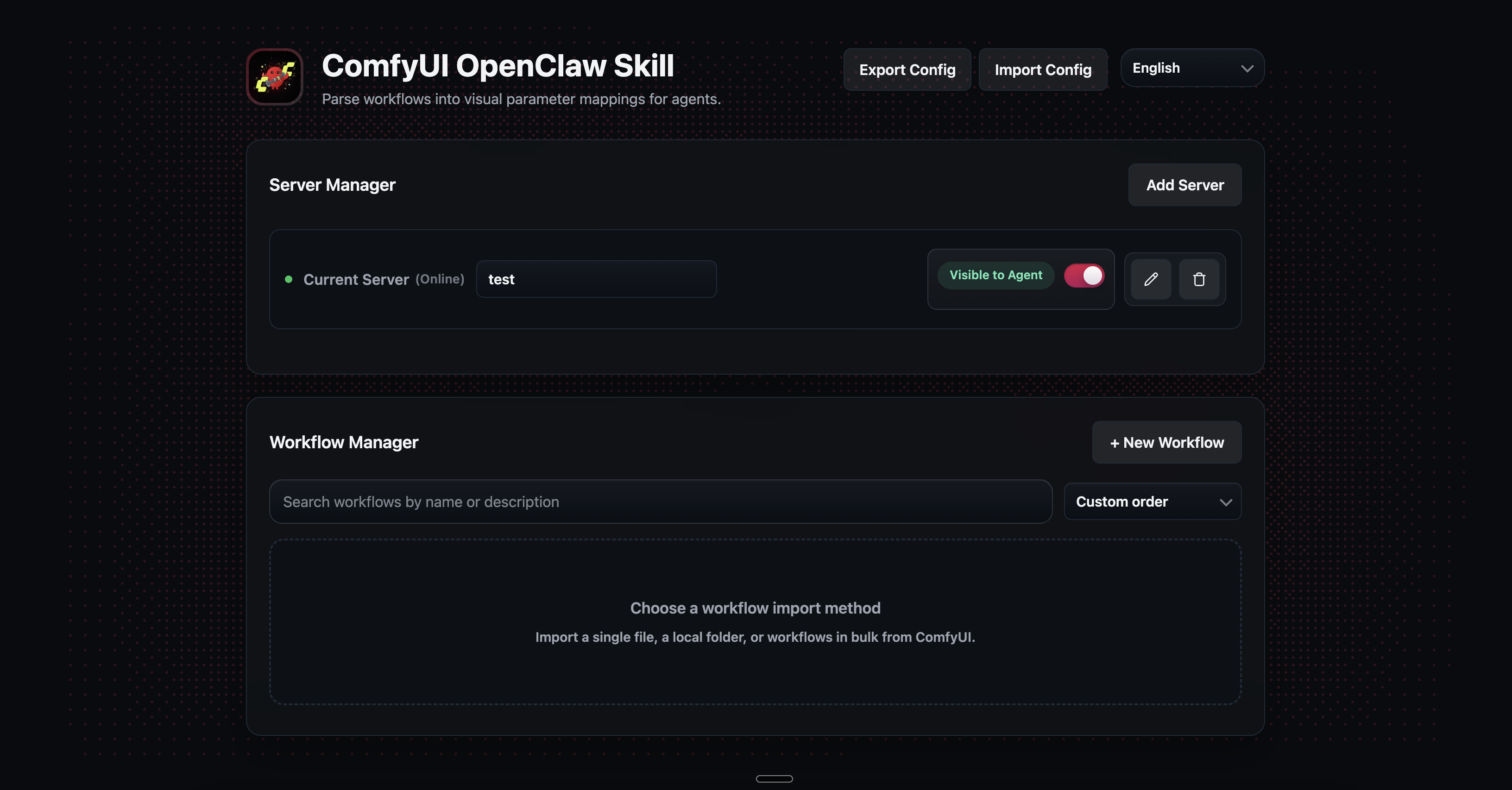Click the workflow search input field
1512x790 pixels.
(660, 502)
